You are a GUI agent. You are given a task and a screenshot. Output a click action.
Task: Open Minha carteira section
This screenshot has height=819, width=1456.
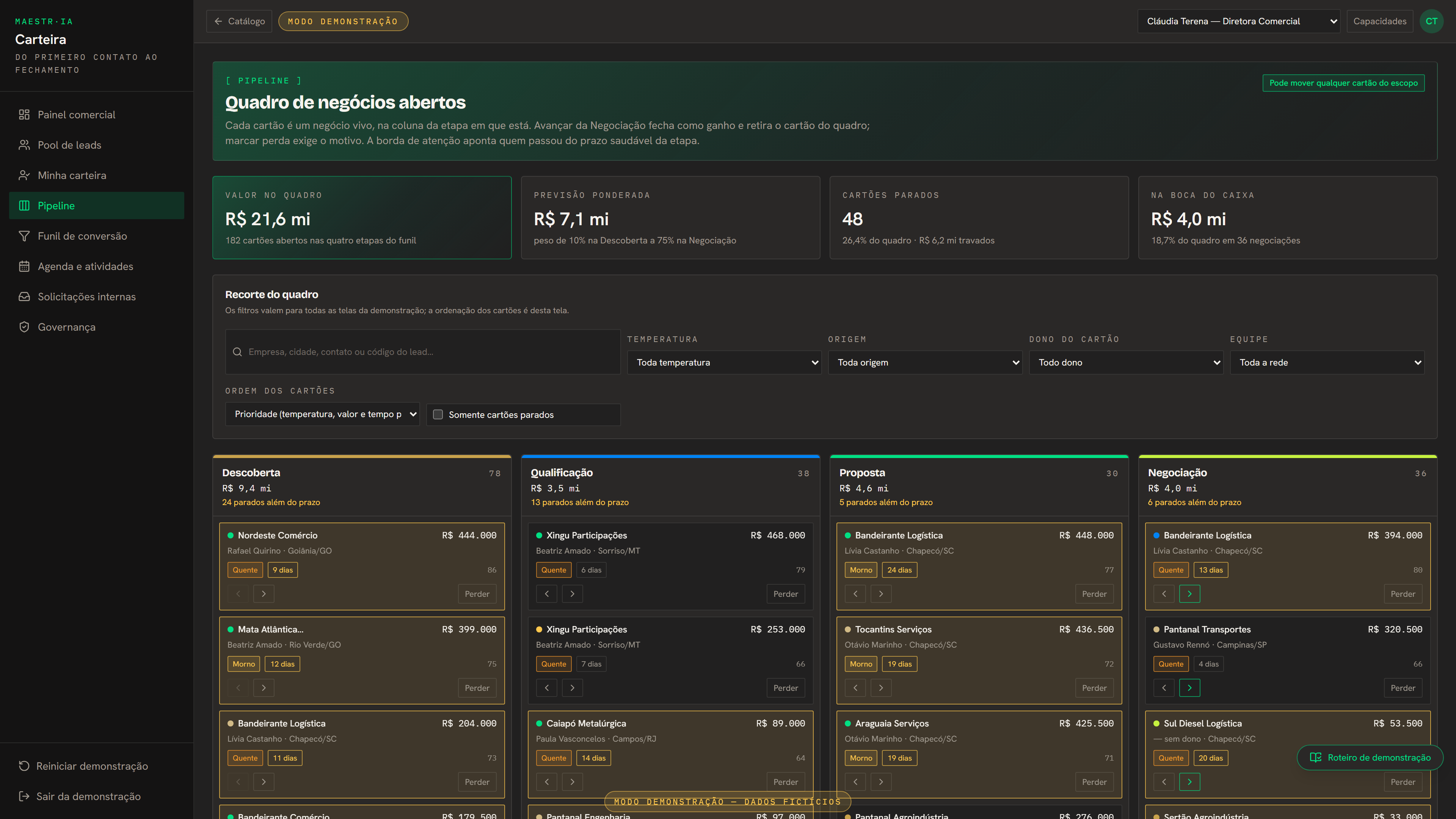[x=97, y=175]
